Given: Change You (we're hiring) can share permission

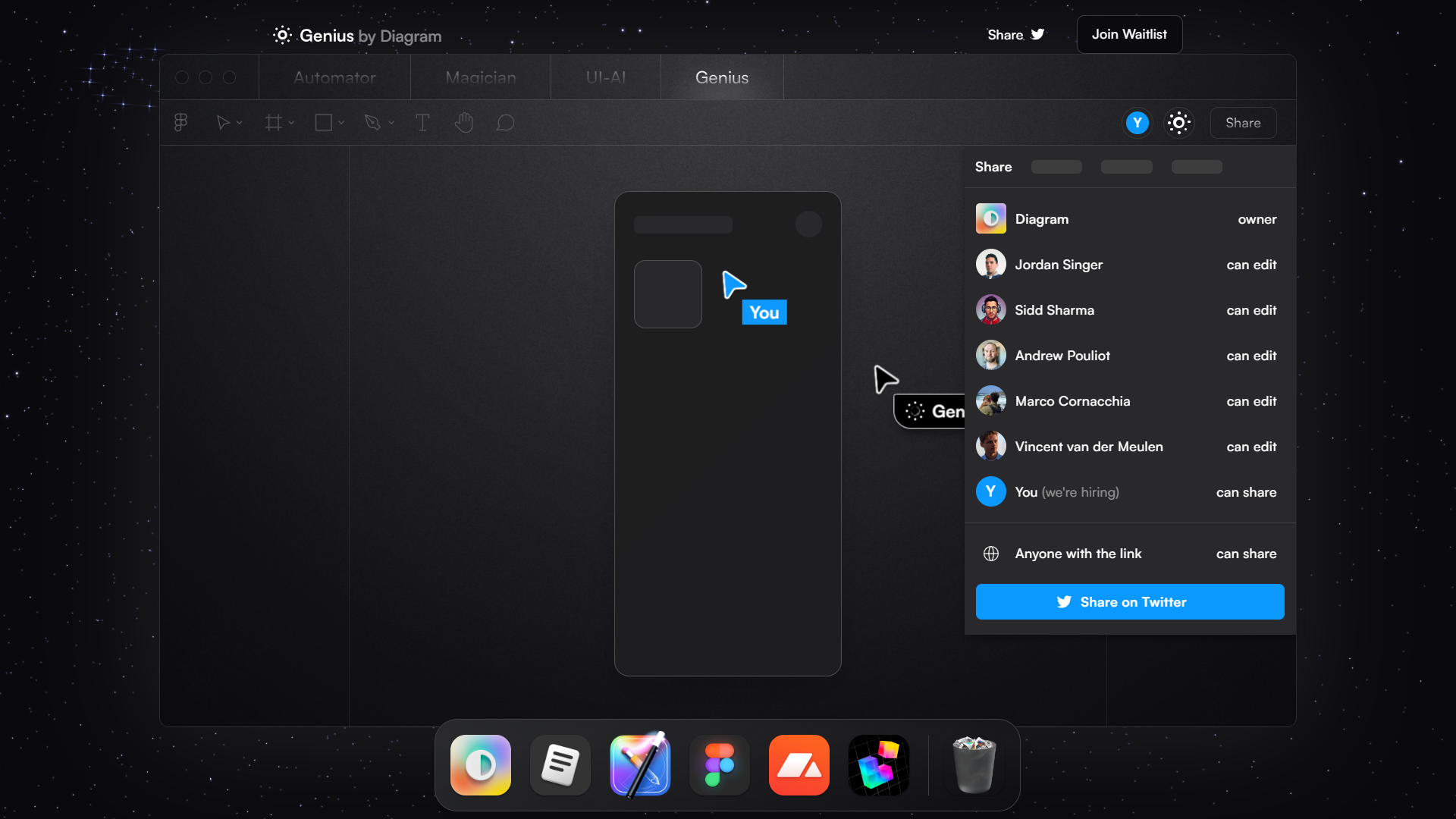Looking at the screenshot, I should [x=1246, y=492].
